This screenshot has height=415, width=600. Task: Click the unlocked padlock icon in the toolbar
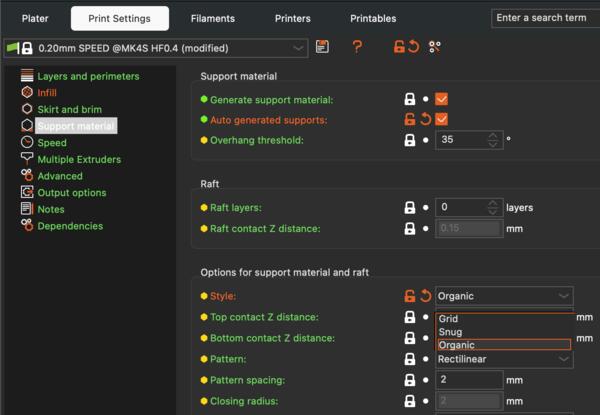(x=399, y=47)
